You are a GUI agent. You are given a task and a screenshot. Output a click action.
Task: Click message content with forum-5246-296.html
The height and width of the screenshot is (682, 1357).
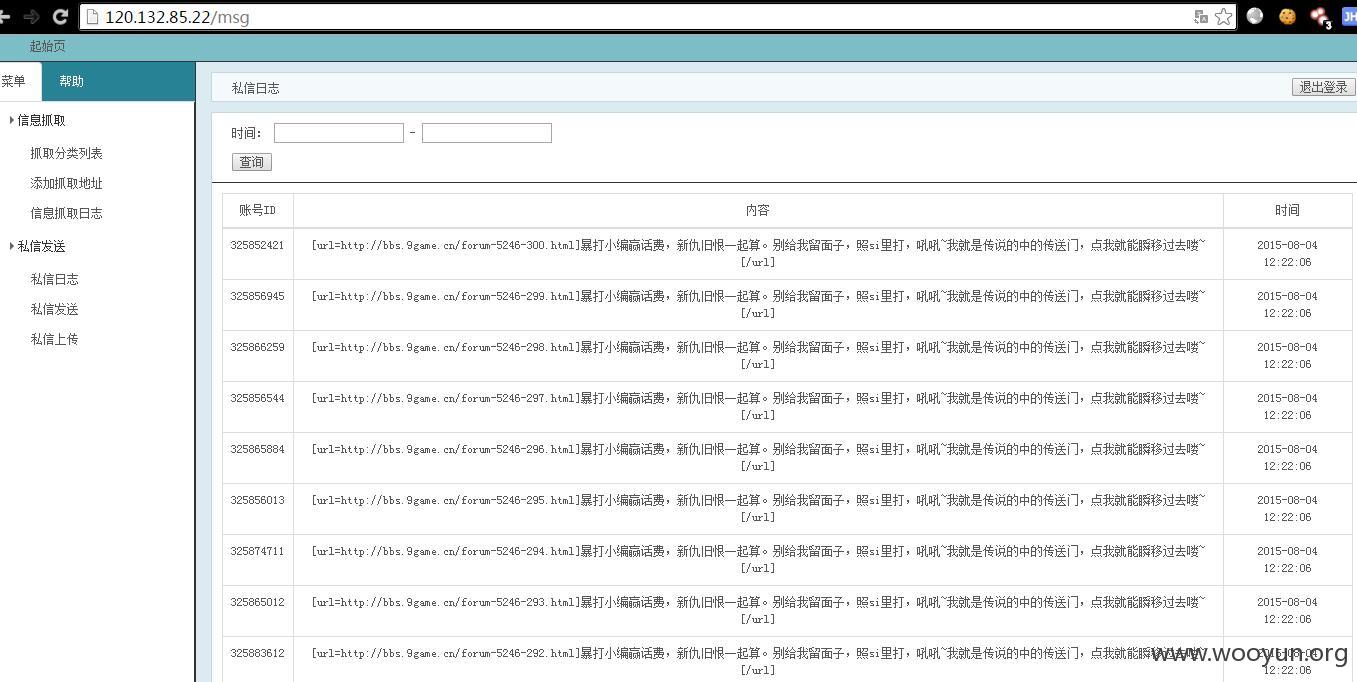coord(758,458)
